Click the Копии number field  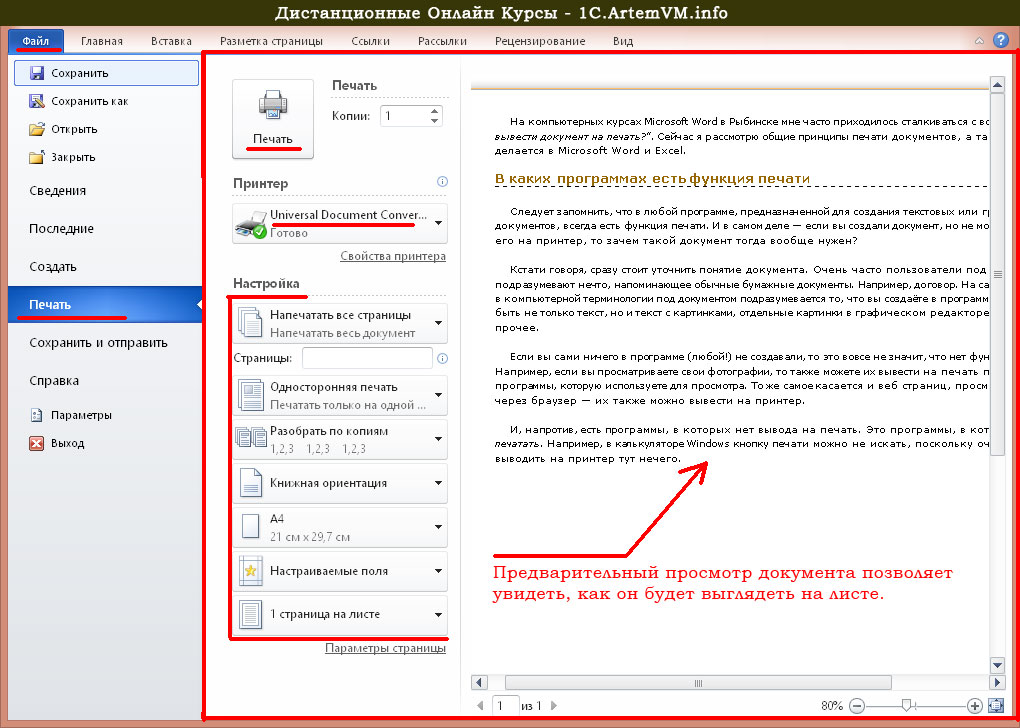tap(405, 116)
